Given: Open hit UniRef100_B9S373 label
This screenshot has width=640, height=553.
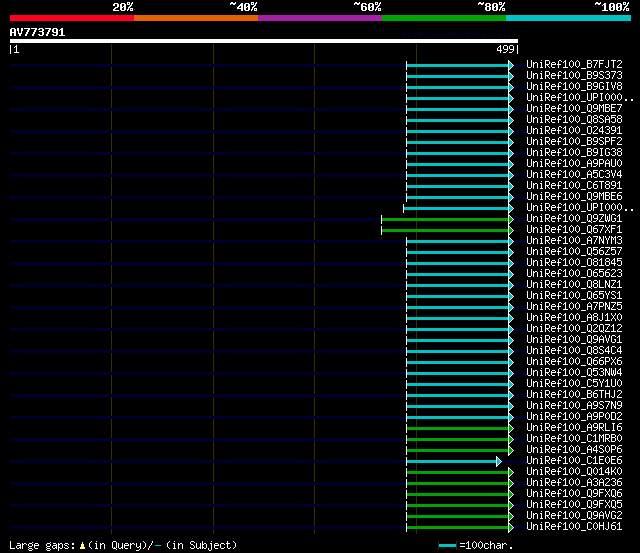Looking at the screenshot, I should [574, 76].
